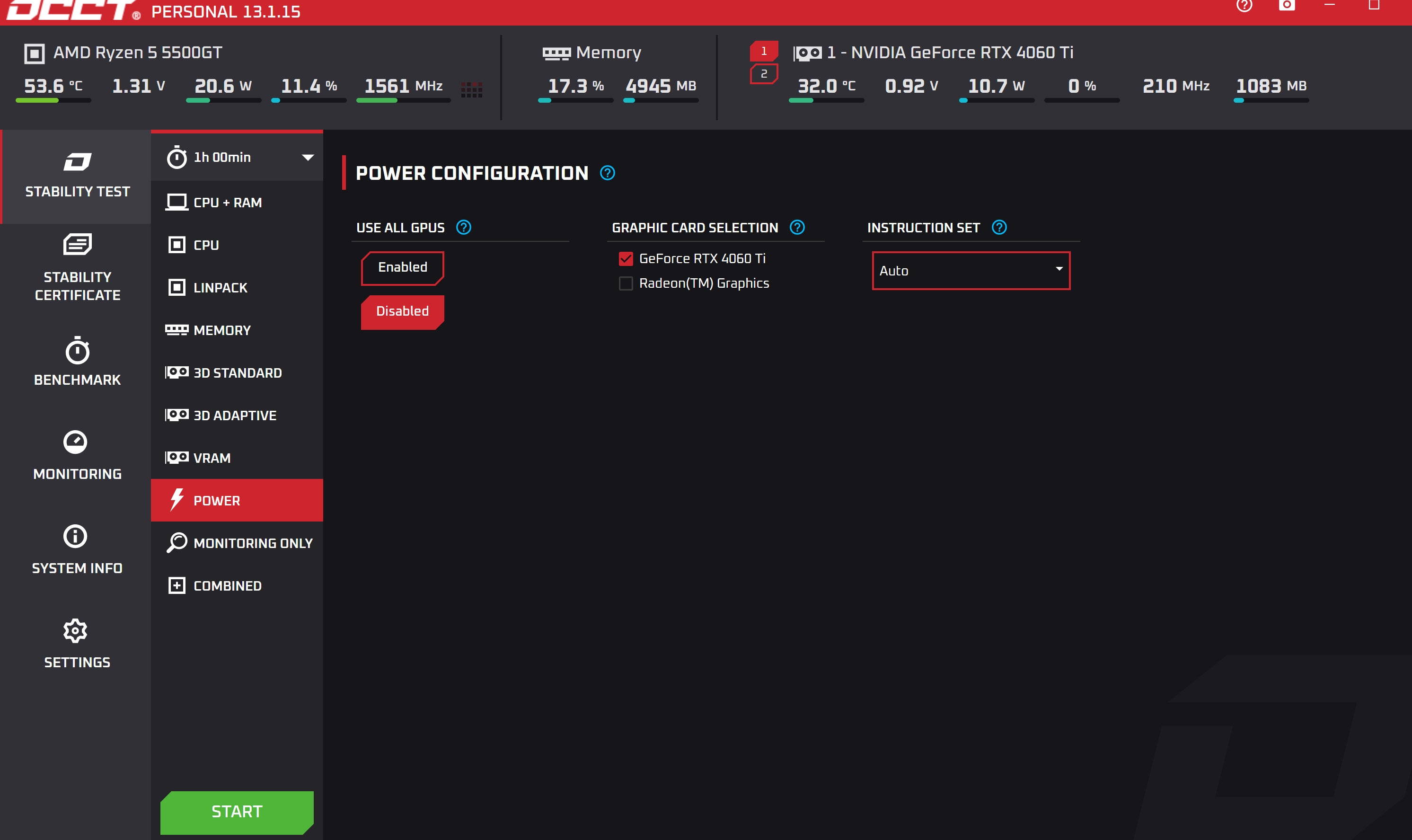Click the CPU core grid icon
Viewport: 1412px width, 840px height.
pos(471,89)
